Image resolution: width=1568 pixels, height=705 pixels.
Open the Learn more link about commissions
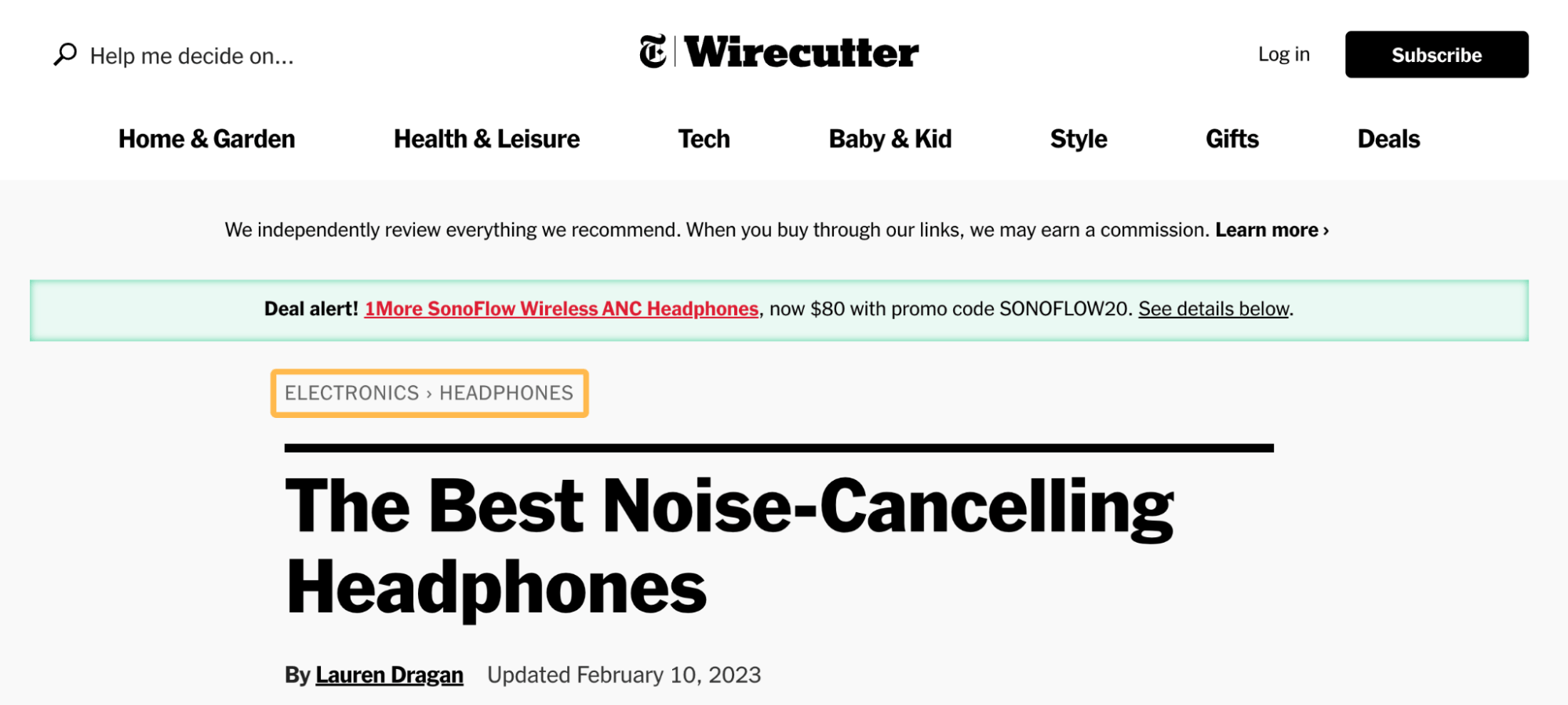tap(1271, 230)
